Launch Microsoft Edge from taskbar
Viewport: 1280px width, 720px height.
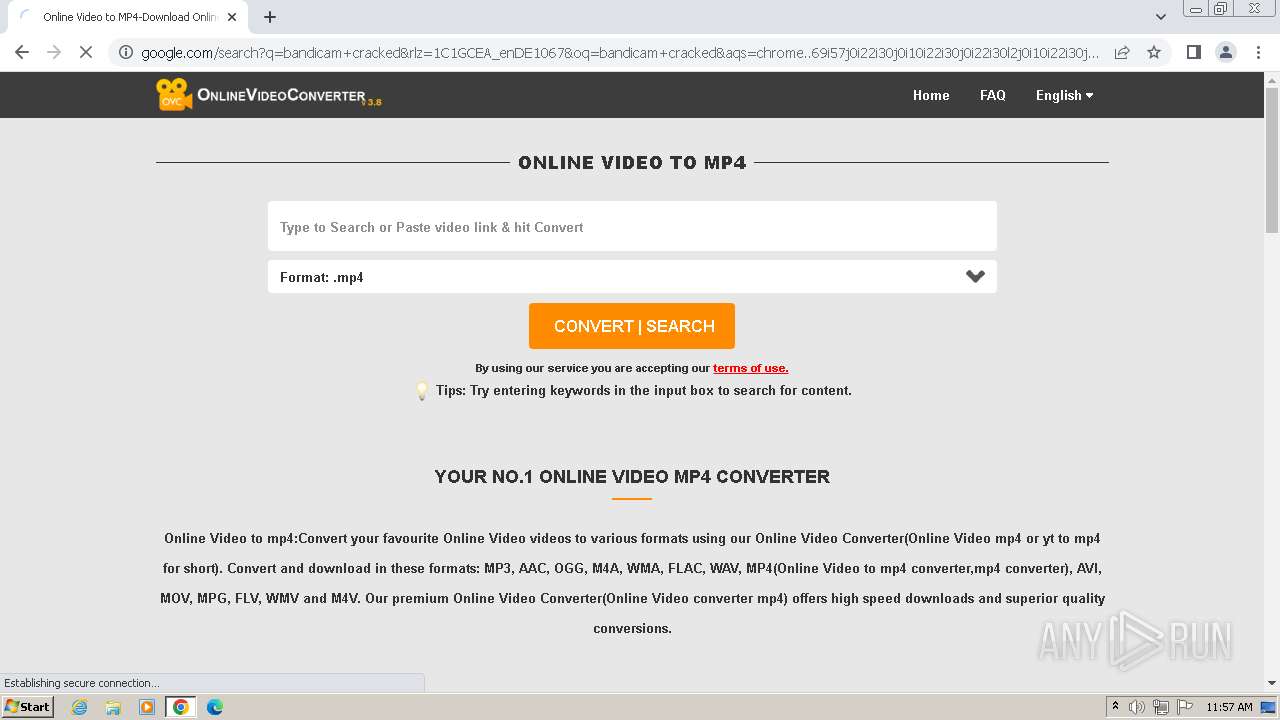[215, 707]
